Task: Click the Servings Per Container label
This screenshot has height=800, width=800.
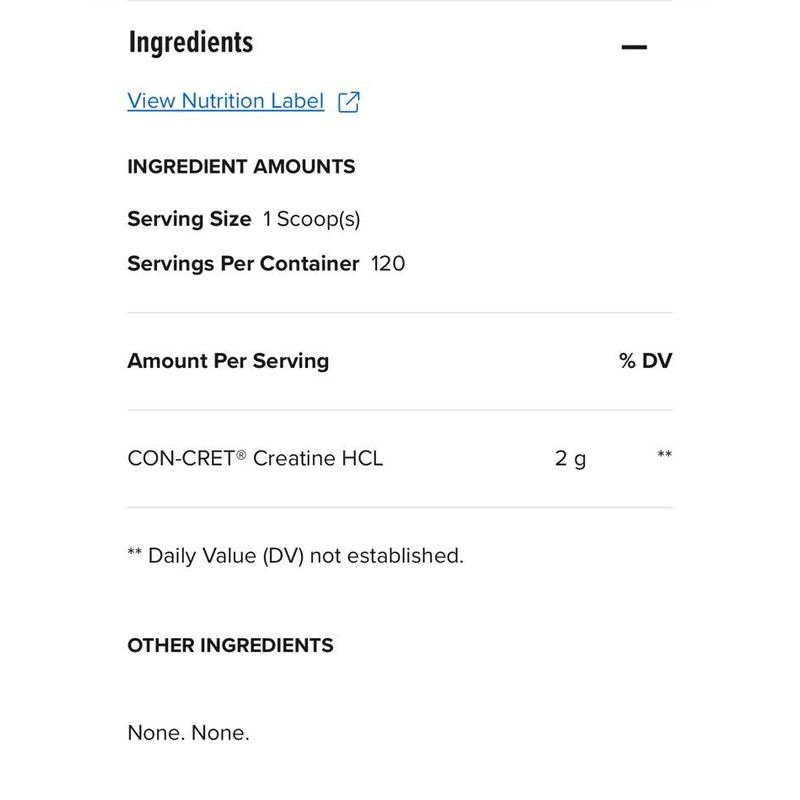Action: [x=243, y=264]
